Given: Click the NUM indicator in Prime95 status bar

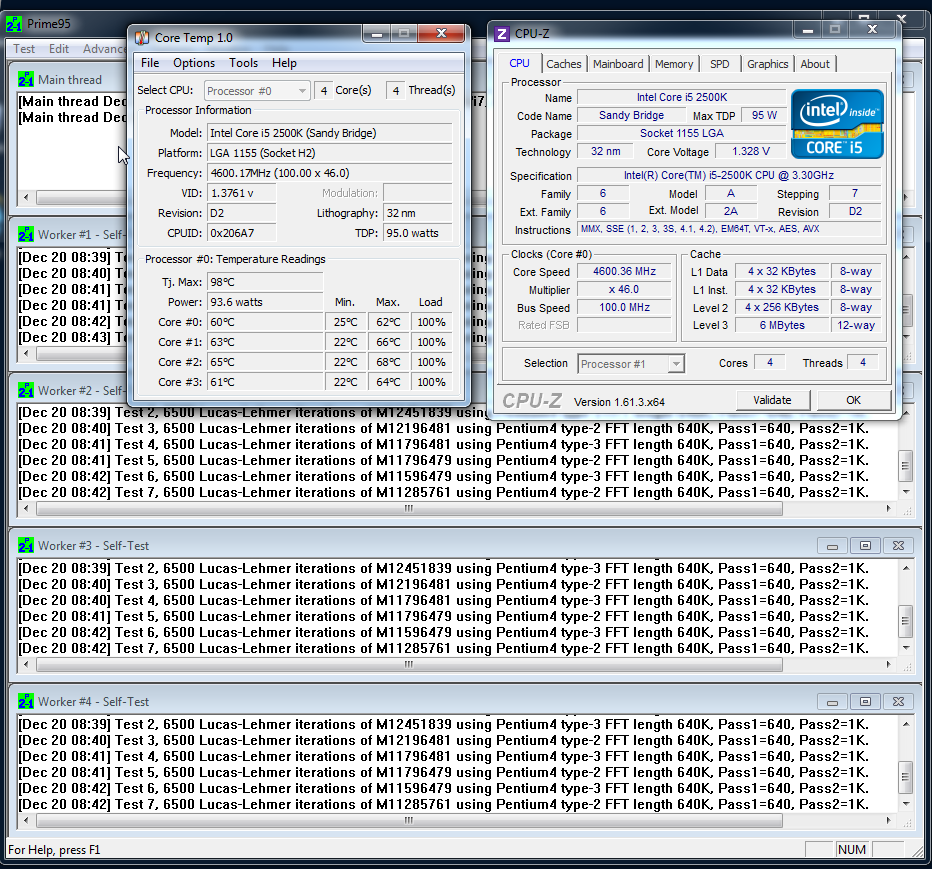Looking at the screenshot, I should [851, 849].
